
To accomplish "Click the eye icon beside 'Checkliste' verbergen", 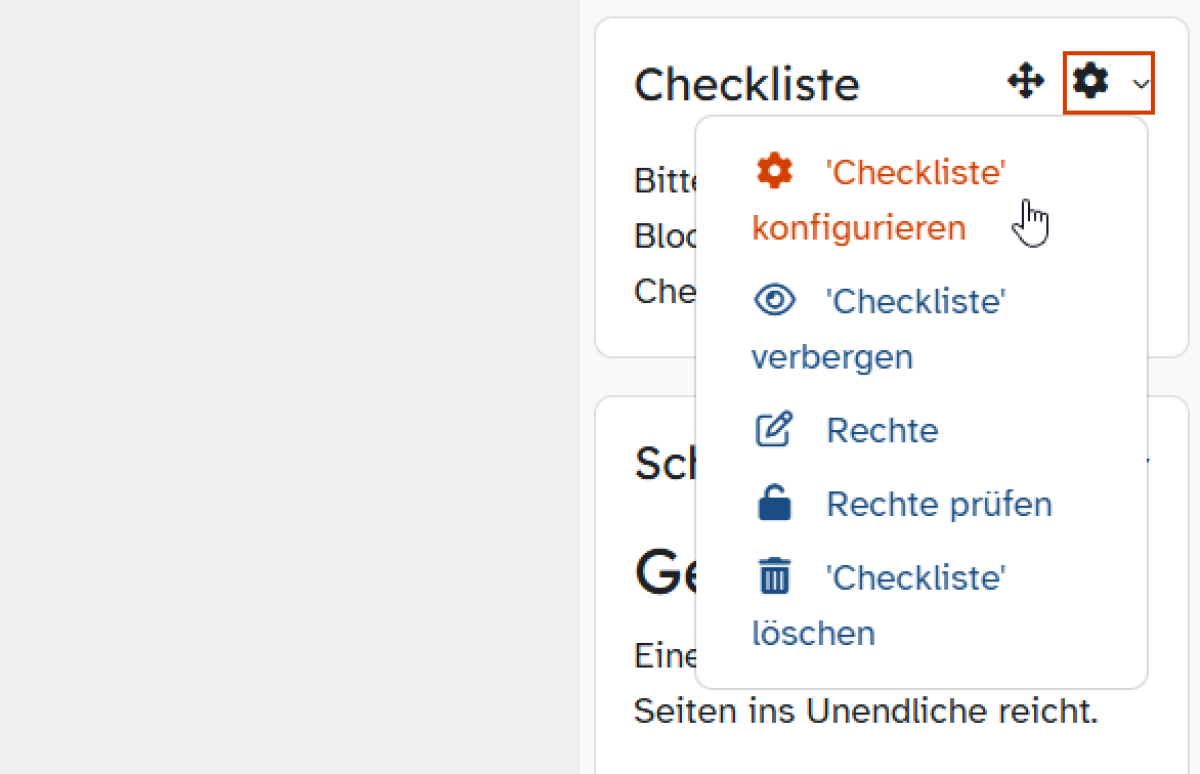I will coord(774,300).
